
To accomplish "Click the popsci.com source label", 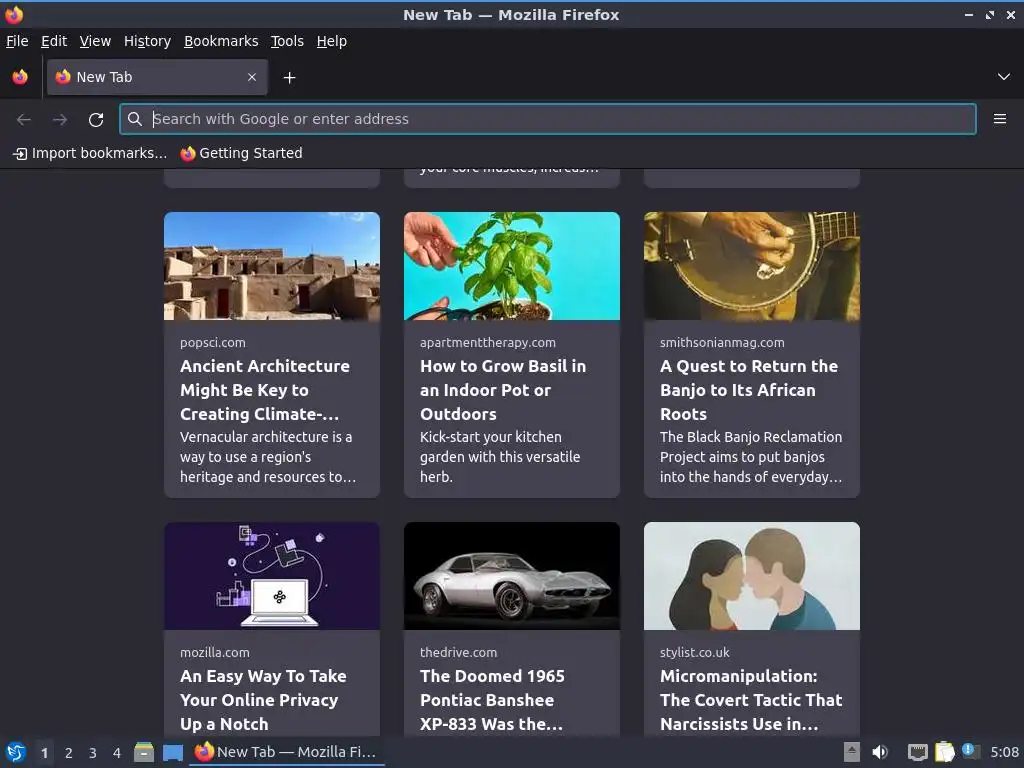I will click(x=213, y=342).
